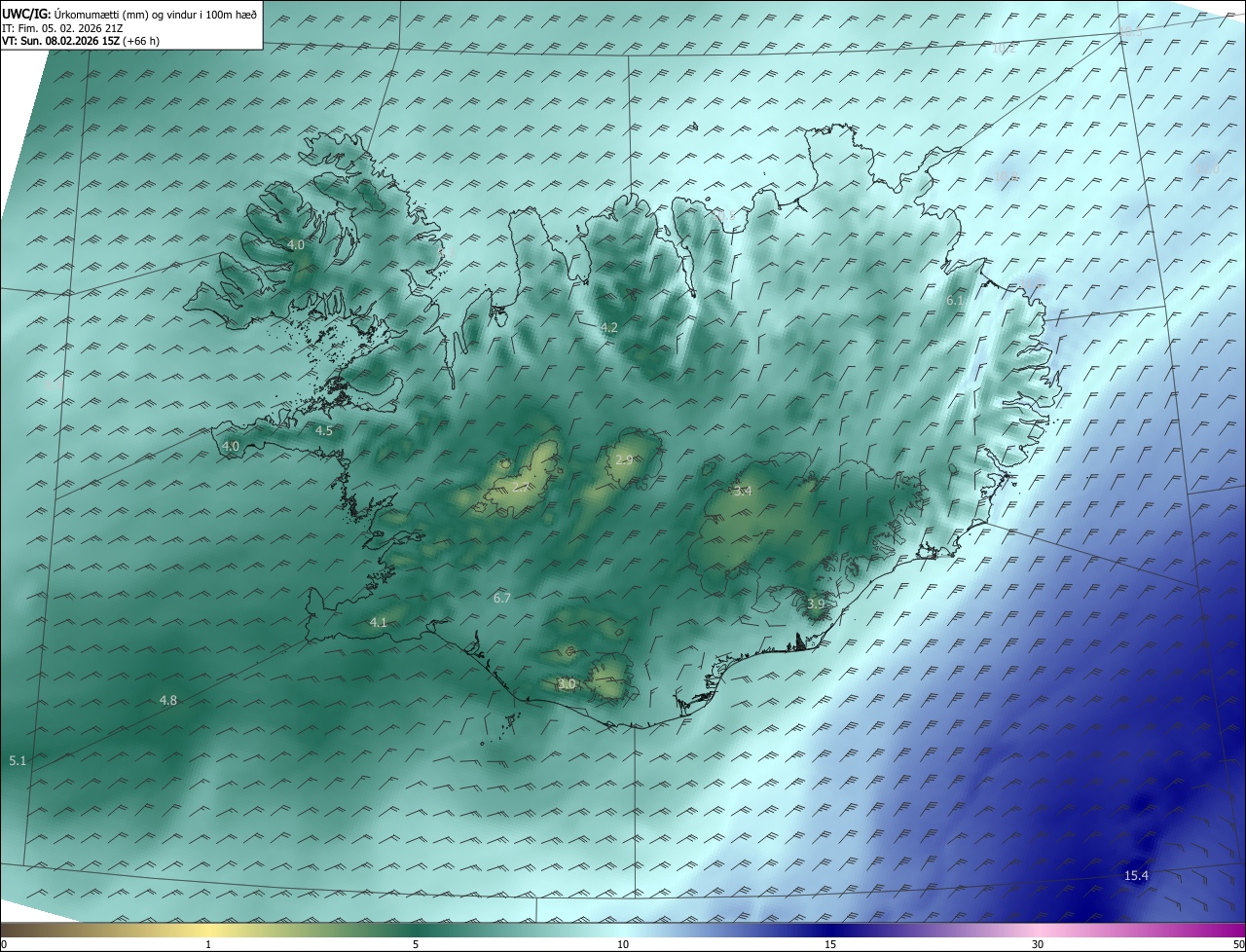
Task: Click the colorbar tick label 30
Action: (x=1038, y=944)
